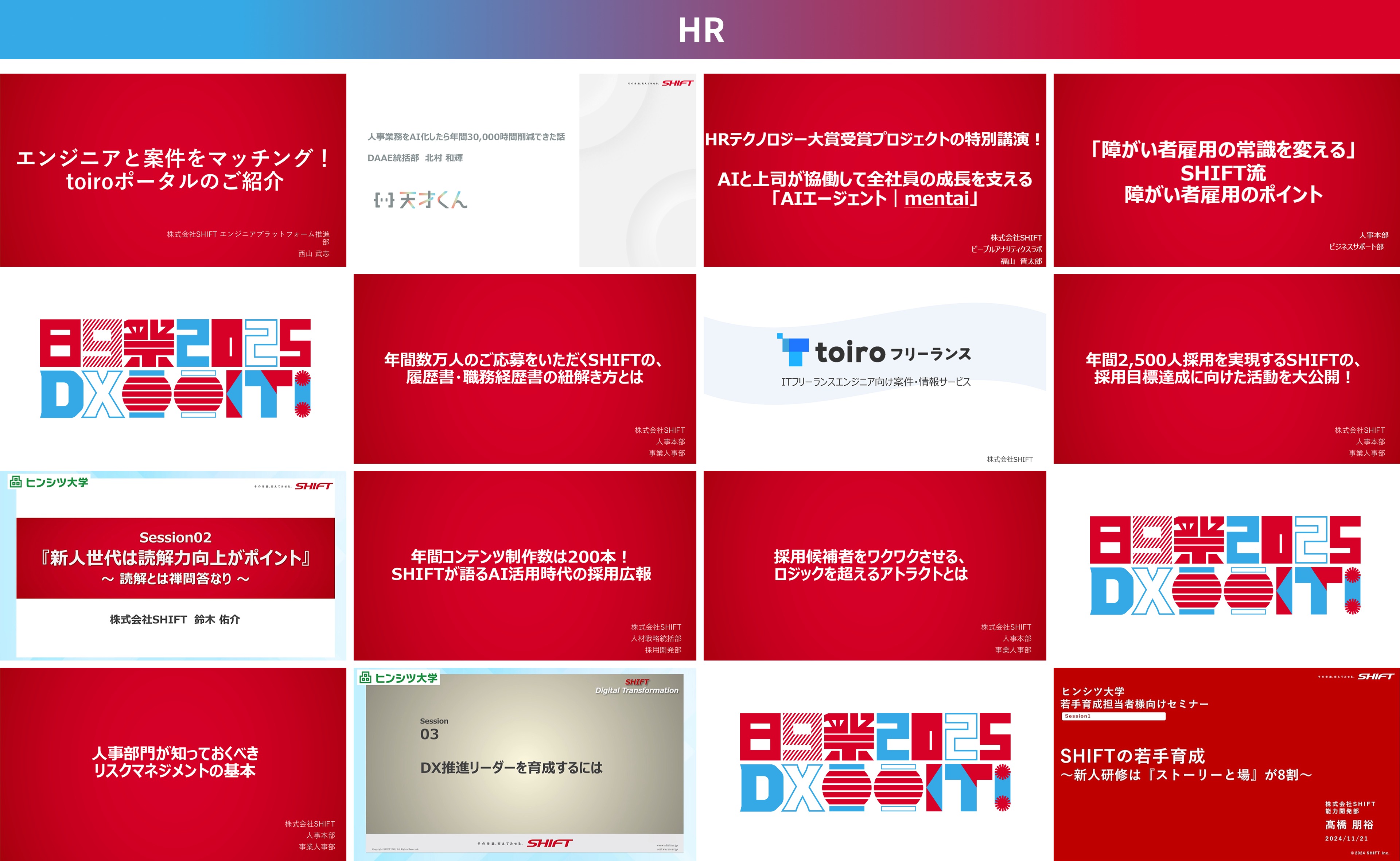Click the 天才くん logo on AI slide
Screen dimensions: 1400x861
(420, 199)
